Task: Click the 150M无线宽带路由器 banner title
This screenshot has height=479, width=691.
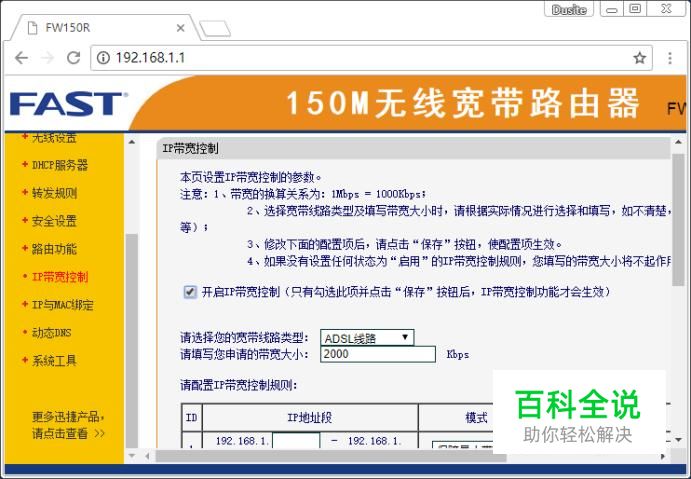Action: (x=463, y=103)
